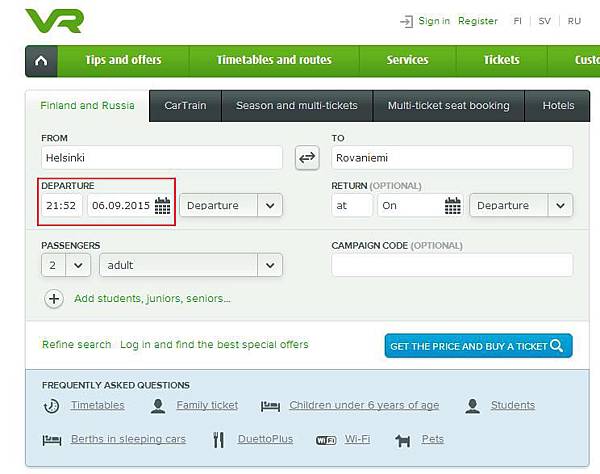Open the Timetables FAQ link
The image size is (600, 474).
coord(98,406)
